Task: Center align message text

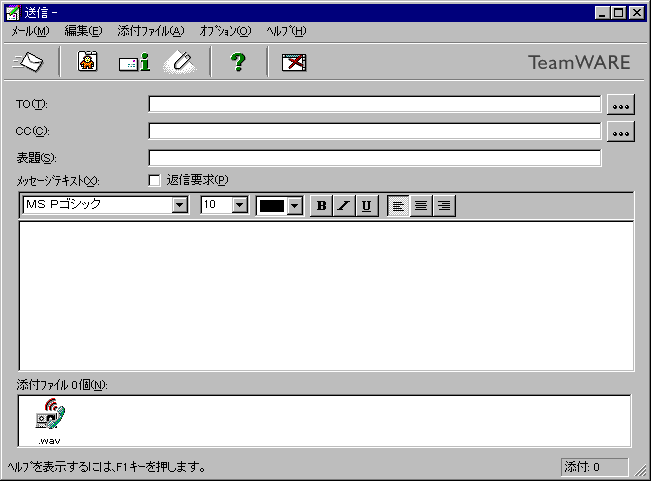Action: click(x=421, y=205)
